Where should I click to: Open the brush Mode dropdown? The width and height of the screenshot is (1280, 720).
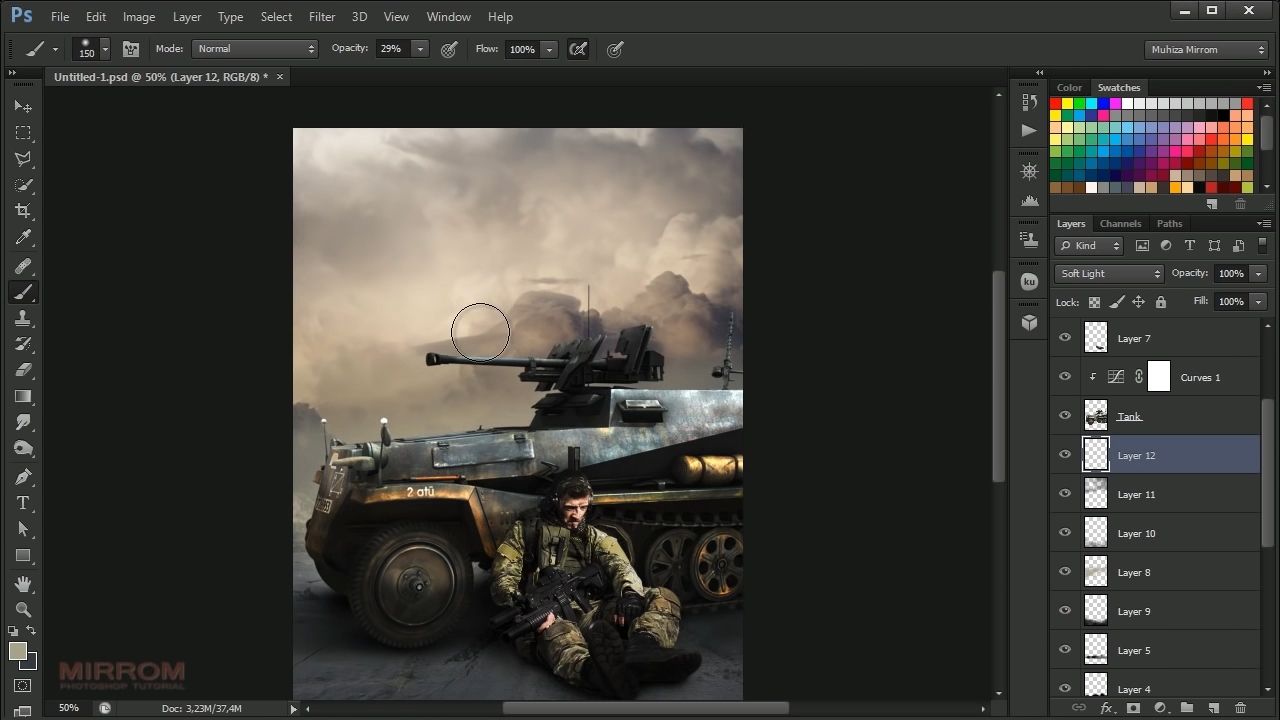pyautogui.click(x=255, y=49)
